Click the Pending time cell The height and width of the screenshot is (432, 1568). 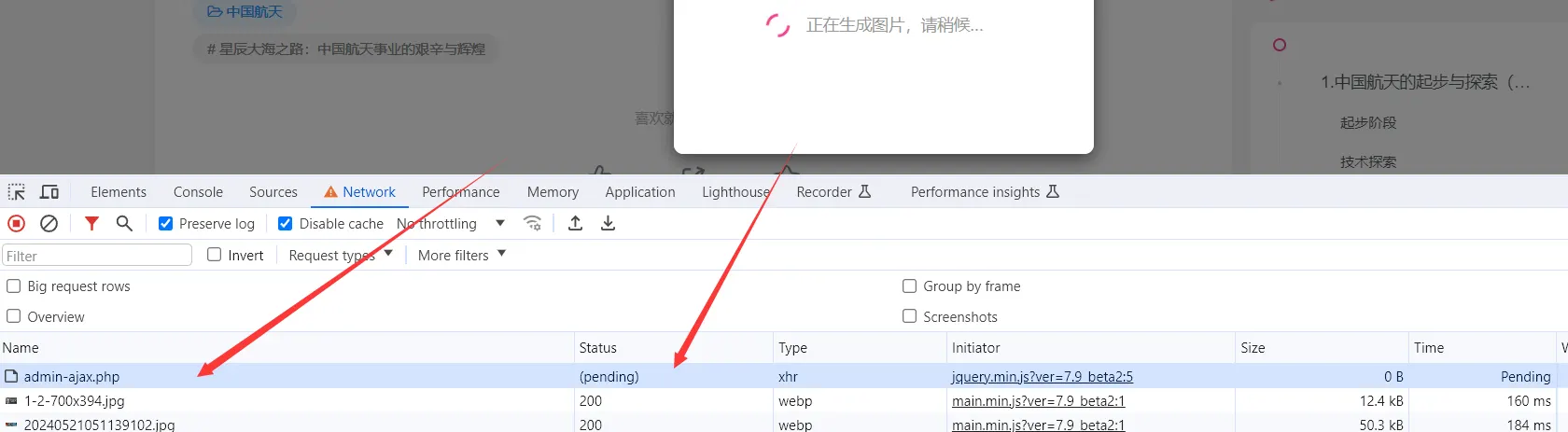pos(1525,377)
